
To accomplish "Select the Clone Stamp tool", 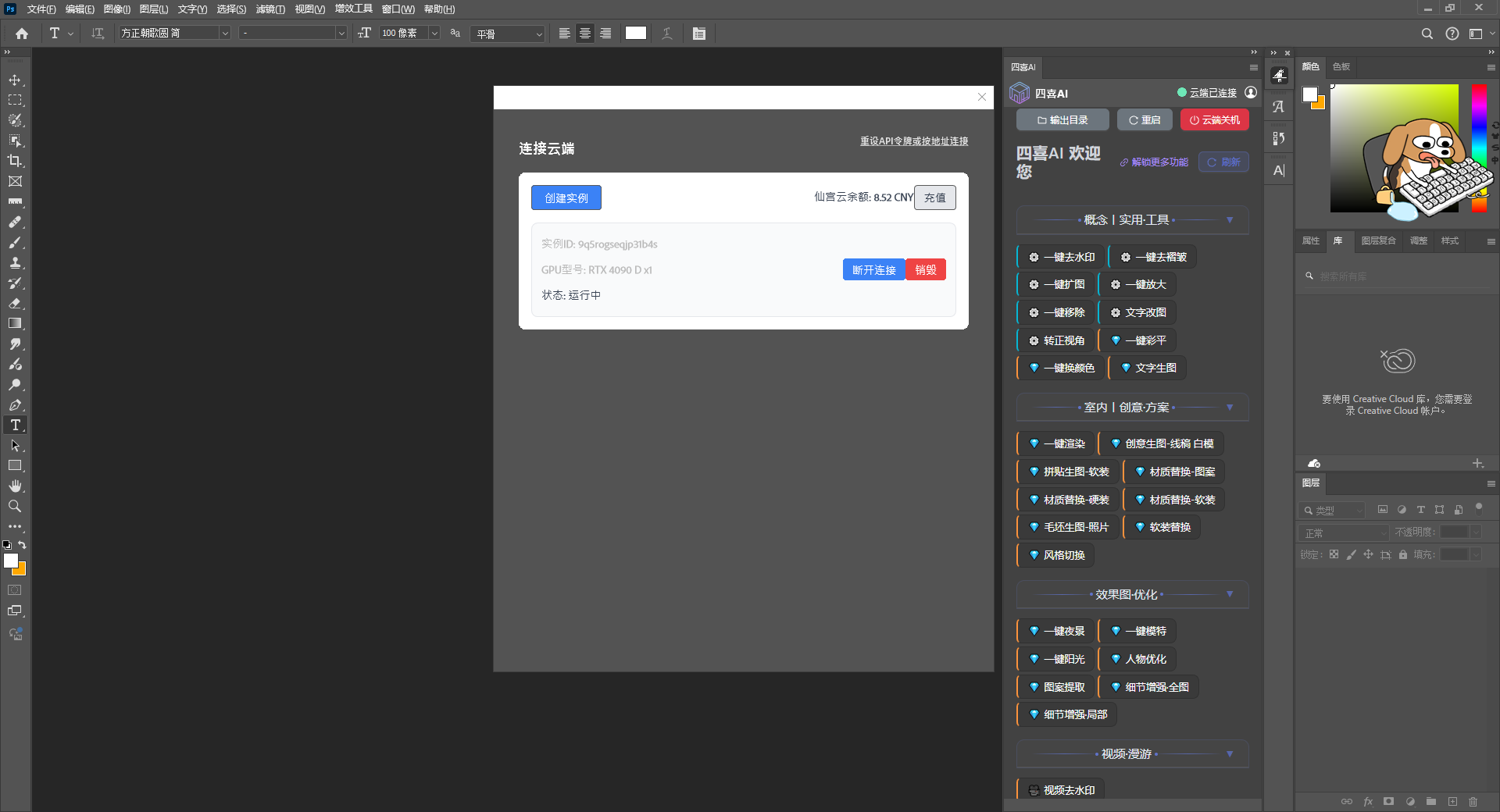I will (15, 262).
